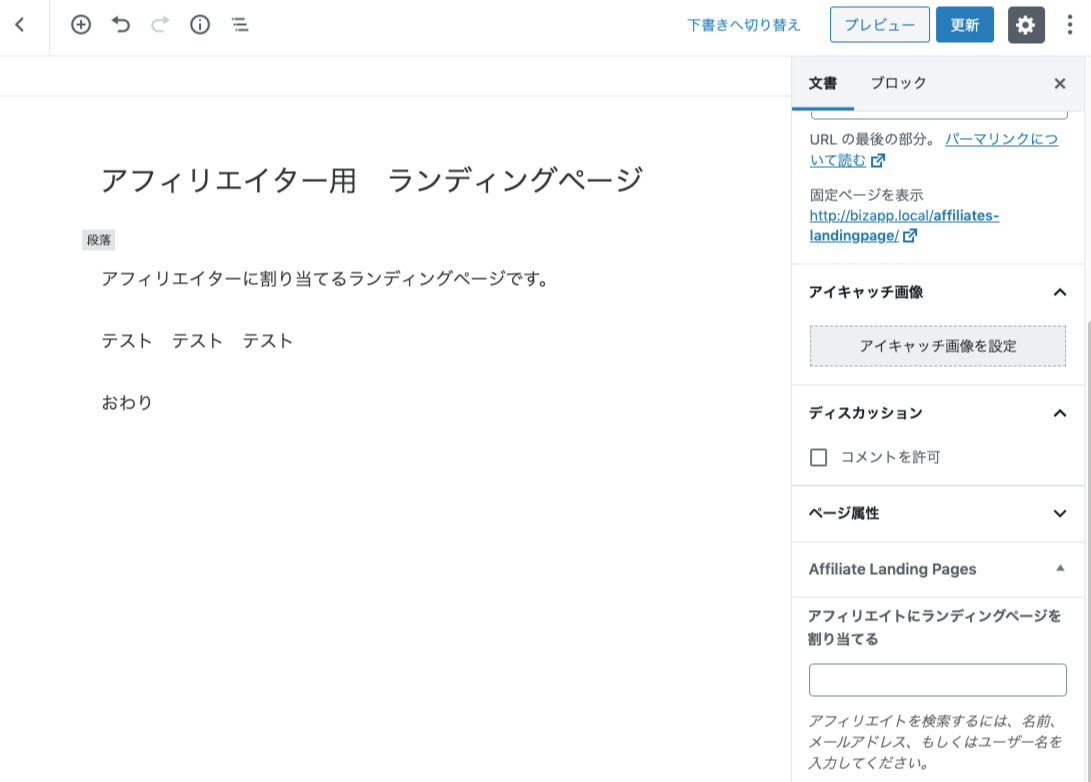The image size is (1091, 782).
Task: Collapse the アイキャッチ画像 panel
Action: click(937, 292)
